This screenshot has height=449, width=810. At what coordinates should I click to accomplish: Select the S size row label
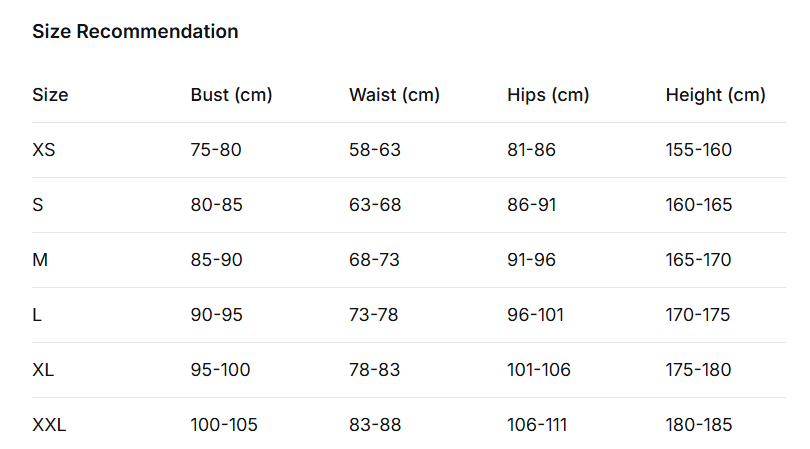tap(38, 205)
